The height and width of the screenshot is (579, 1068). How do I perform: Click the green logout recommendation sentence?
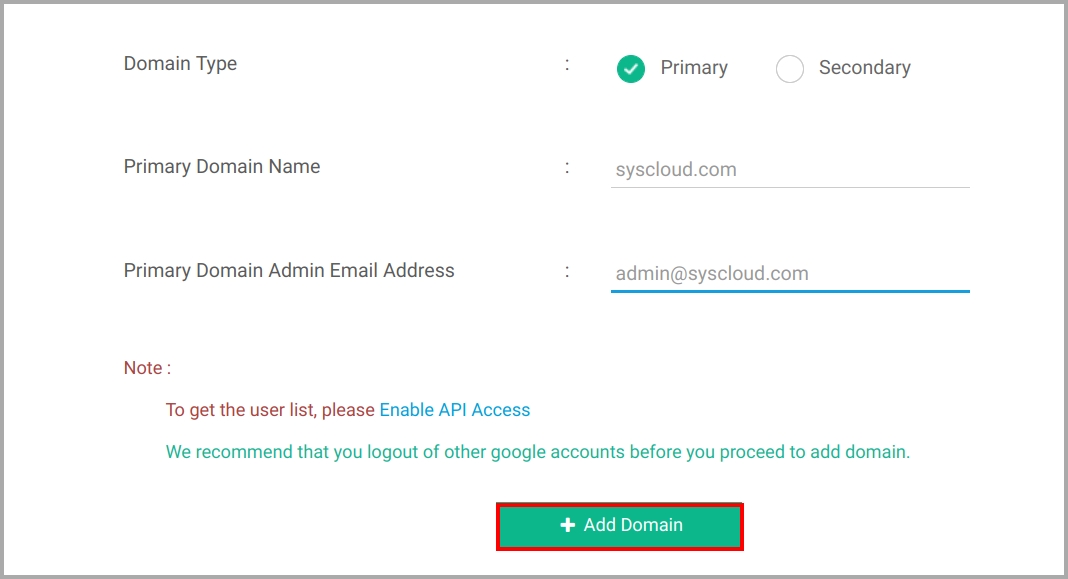click(x=538, y=452)
